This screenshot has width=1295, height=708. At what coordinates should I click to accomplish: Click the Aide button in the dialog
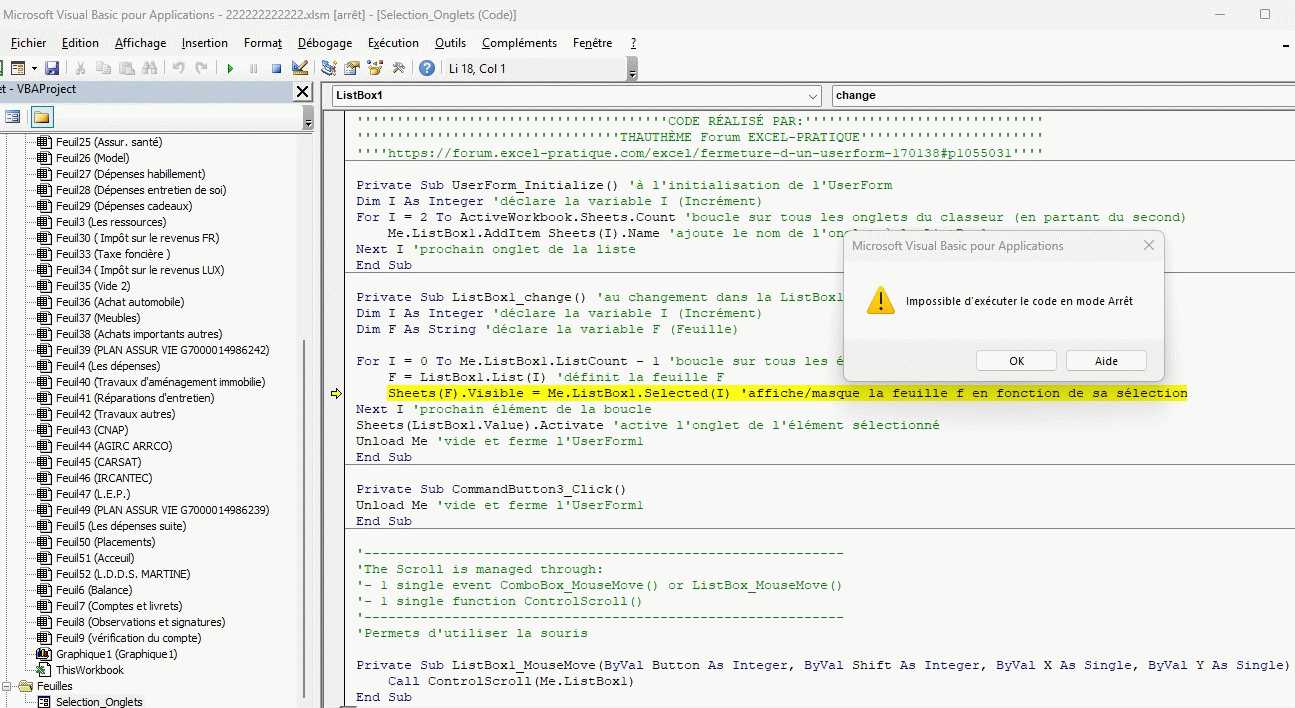(x=1106, y=361)
